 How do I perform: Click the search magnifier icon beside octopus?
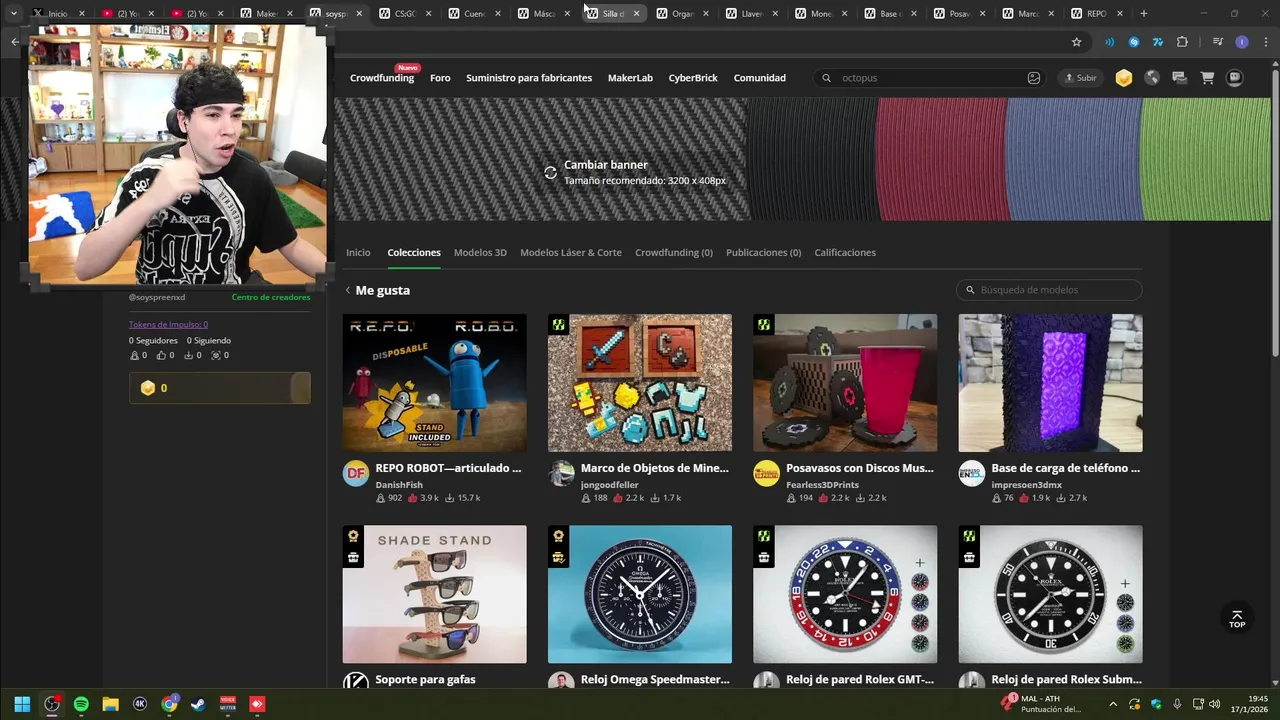(x=826, y=78)
